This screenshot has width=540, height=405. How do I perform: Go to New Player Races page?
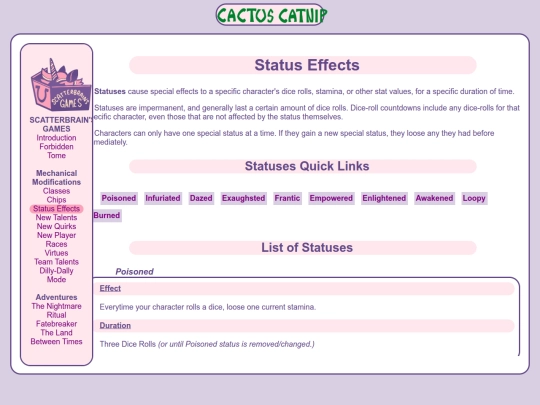click(x=56, y=240)
